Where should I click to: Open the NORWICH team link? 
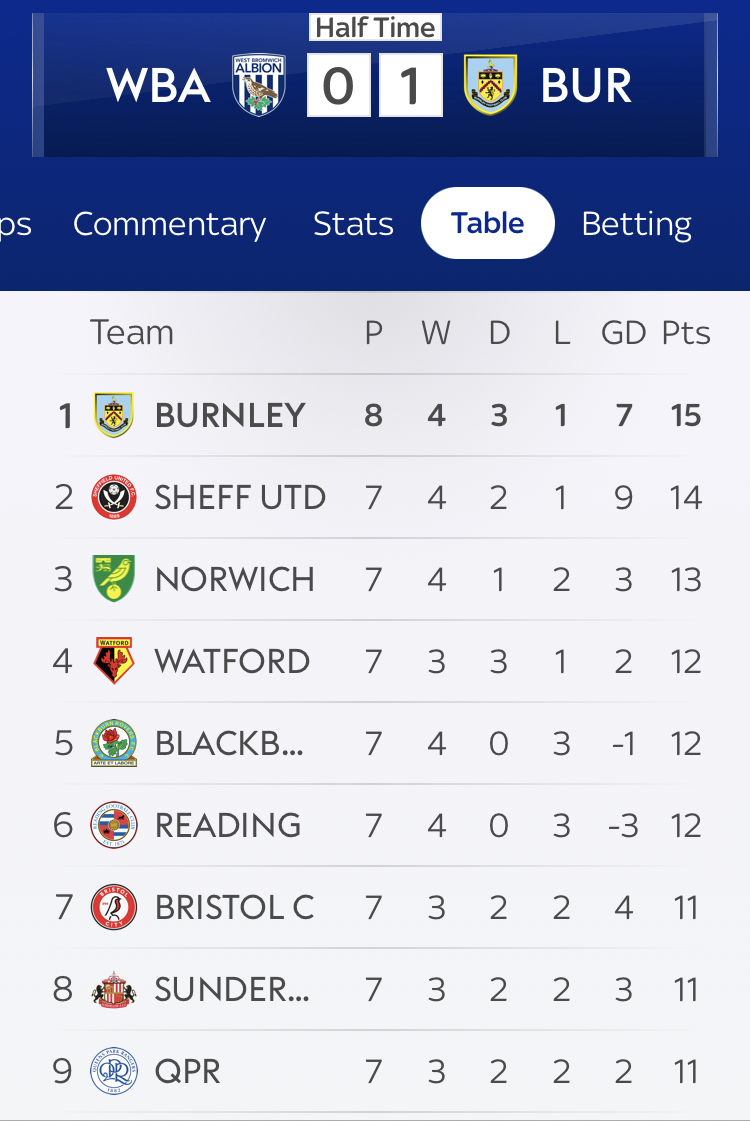[x=234, y=579]
